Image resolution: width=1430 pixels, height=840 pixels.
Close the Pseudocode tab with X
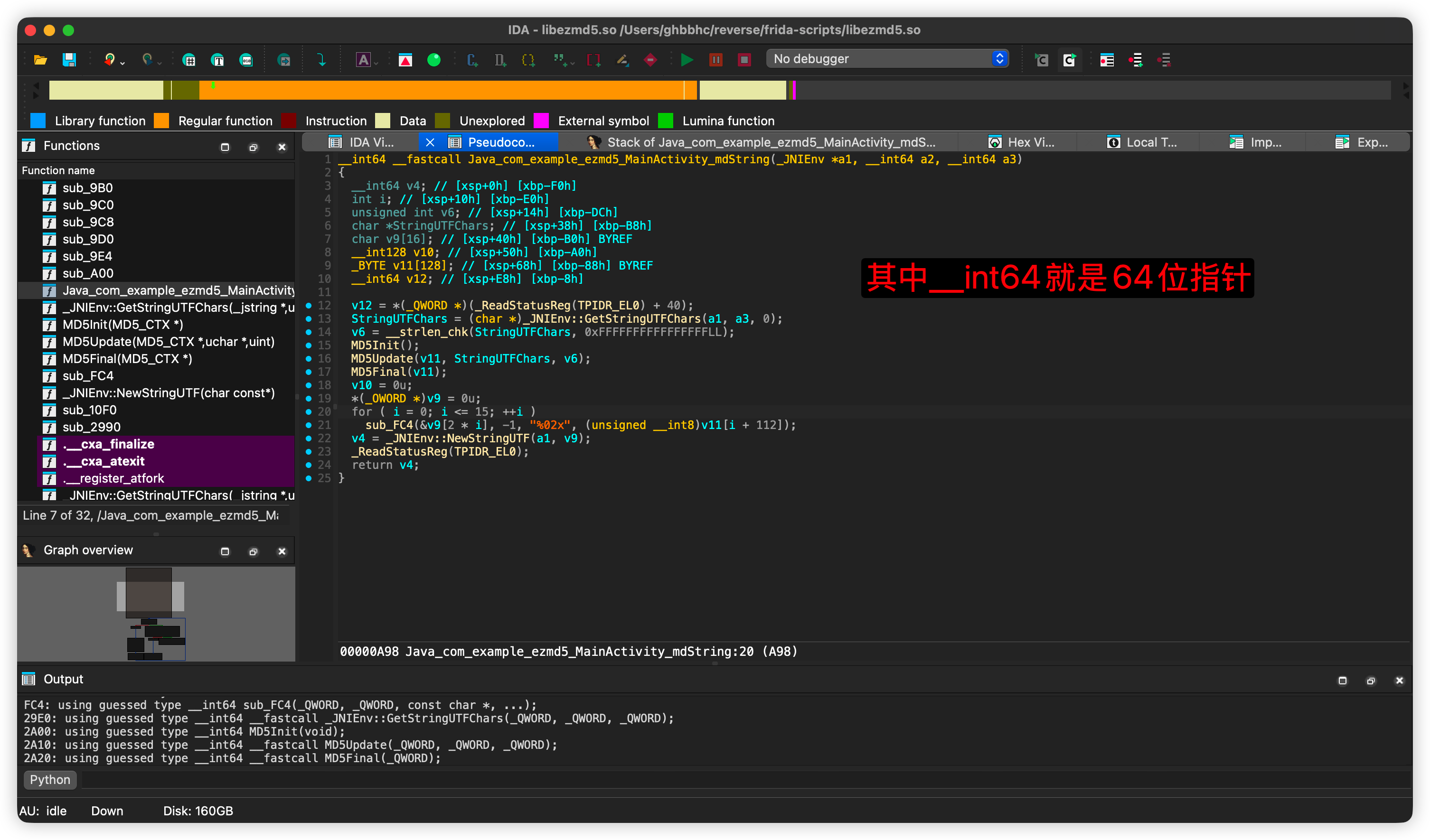click(x=430, y=142)
